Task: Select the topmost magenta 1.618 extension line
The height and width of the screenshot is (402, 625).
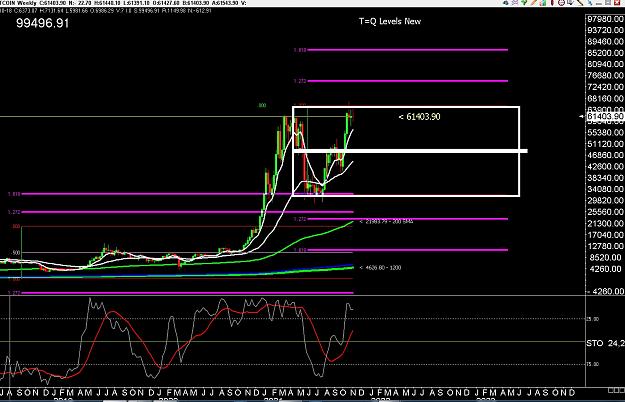Action: click(x=408, y=50)
